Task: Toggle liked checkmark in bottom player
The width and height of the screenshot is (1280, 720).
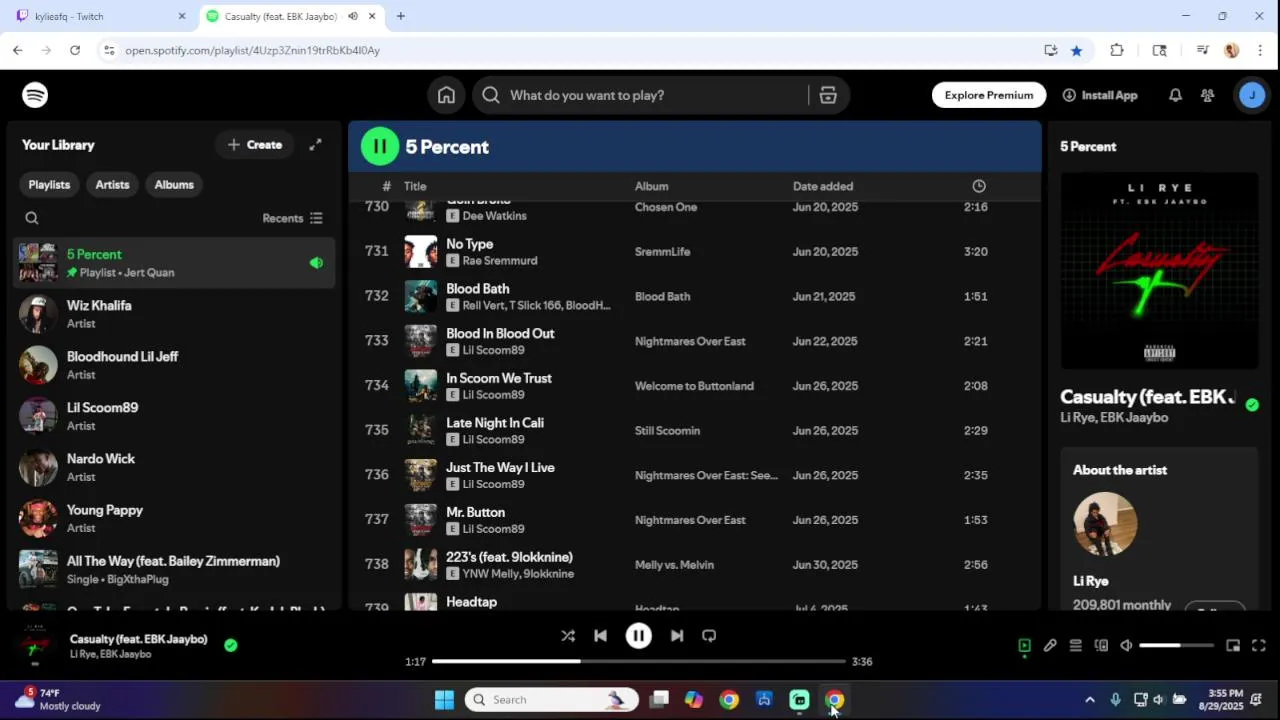Action: [x=231, y=645]
